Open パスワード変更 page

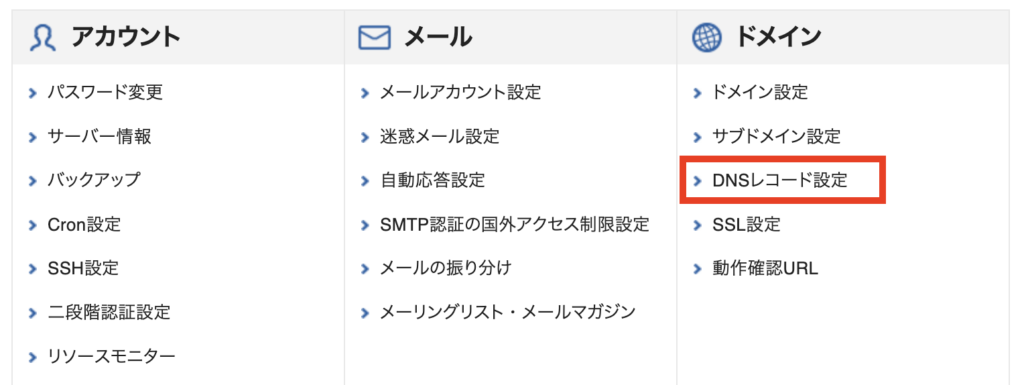click(105, 93)
